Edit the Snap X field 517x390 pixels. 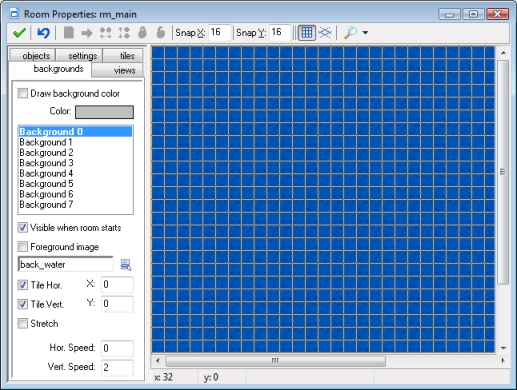point(219,32)
